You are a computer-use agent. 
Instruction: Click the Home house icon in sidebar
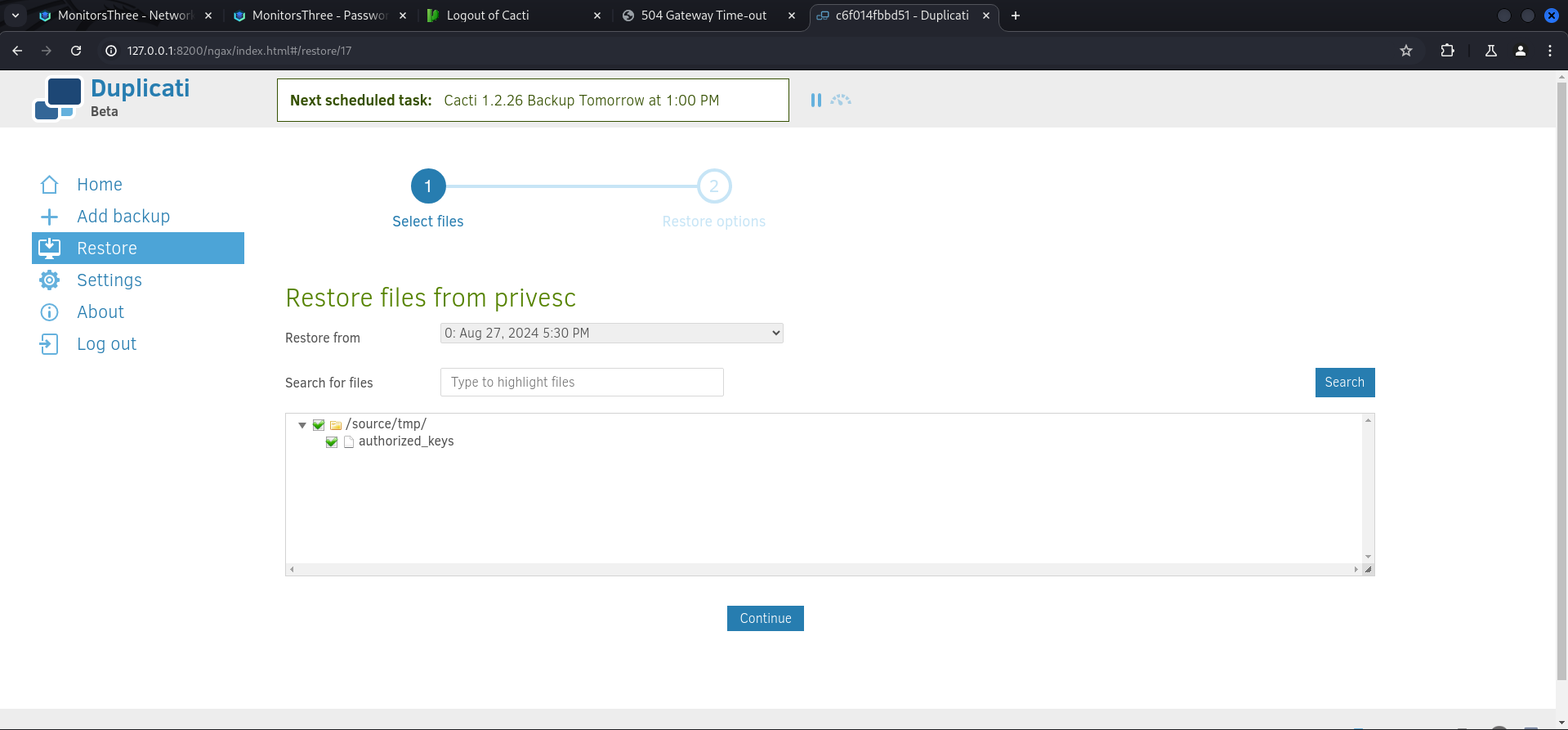pyautogui.click(x=49, y=185)
